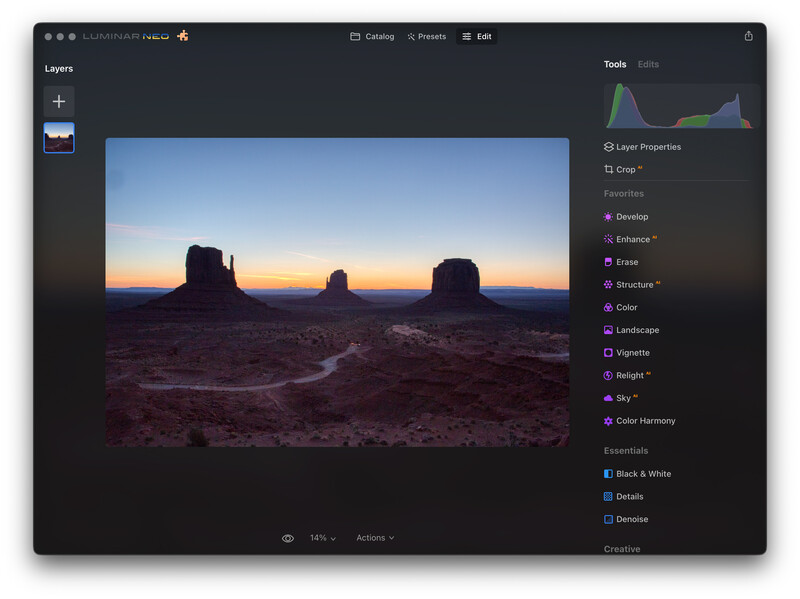Click the Layer Properties stack icon
800x599 pixels.
pyautogui.click(x=608, y=147)
